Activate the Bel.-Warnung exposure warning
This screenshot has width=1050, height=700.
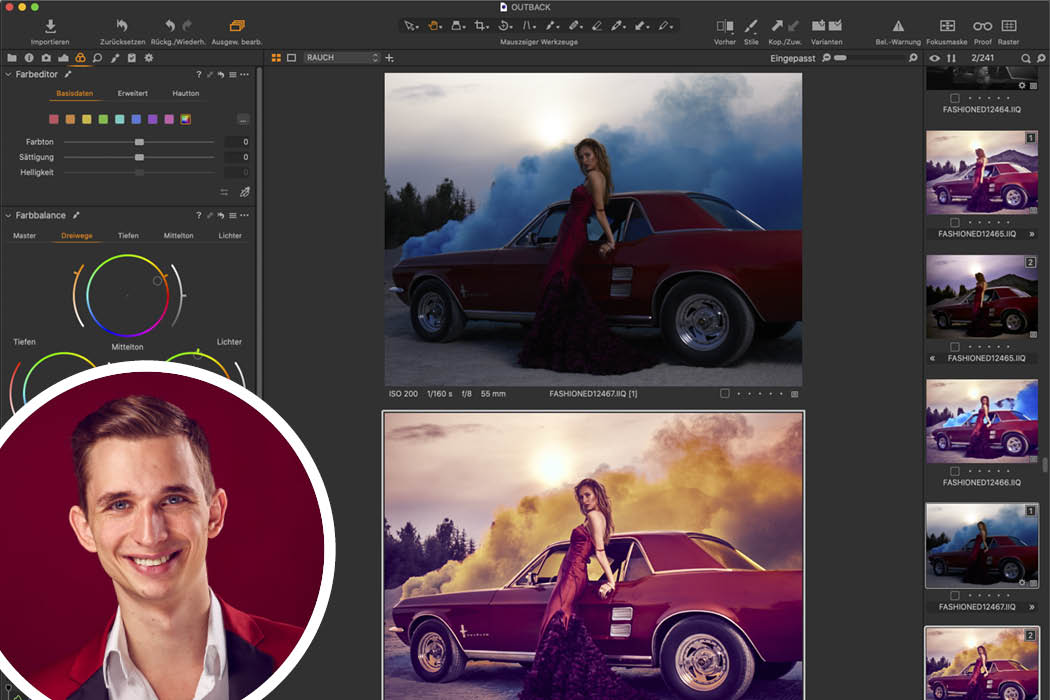[x=897, y=27]
